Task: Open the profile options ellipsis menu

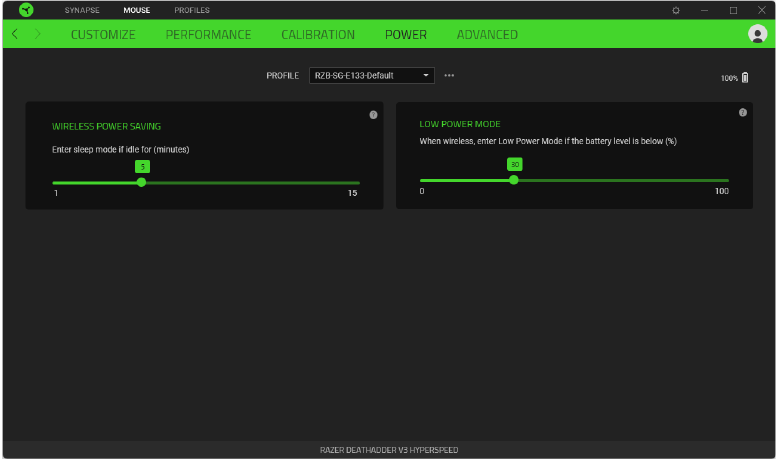Action: point(449,75)
